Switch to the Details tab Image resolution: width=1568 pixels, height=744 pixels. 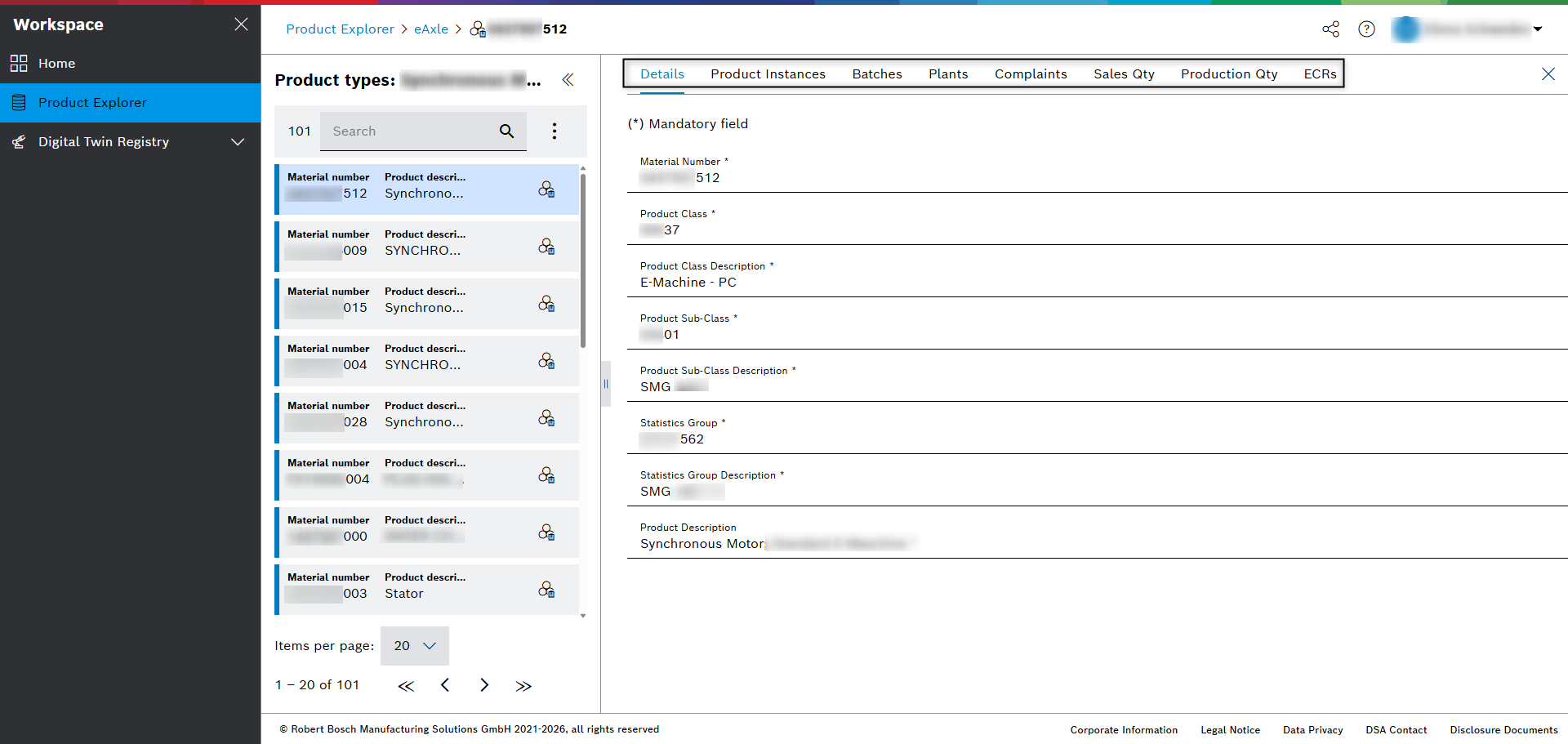point(662,74)
